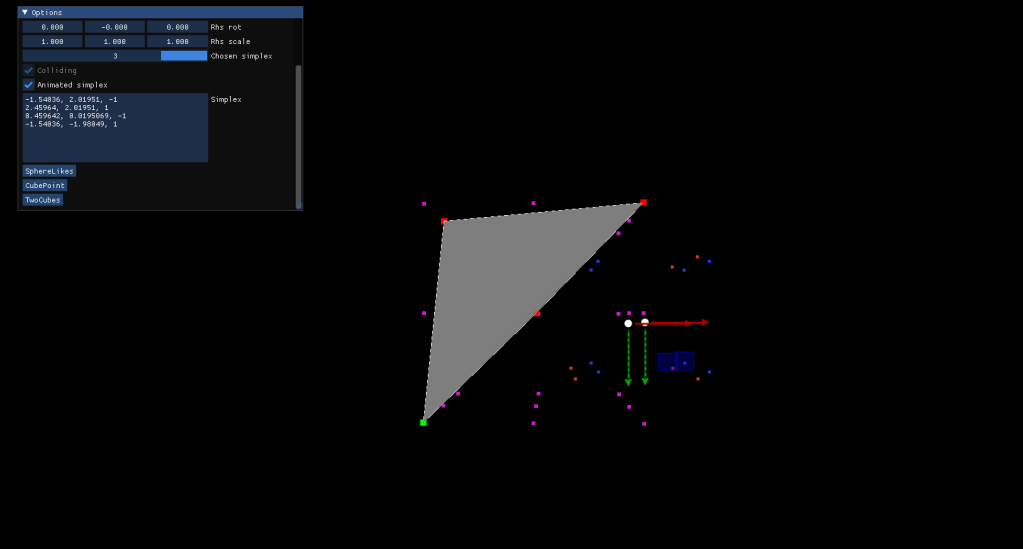The width and height of the screenshot is (1023, 549).
Task: Click the red arrow's rightmost arrowhead
Action: (x=705, y=322)
